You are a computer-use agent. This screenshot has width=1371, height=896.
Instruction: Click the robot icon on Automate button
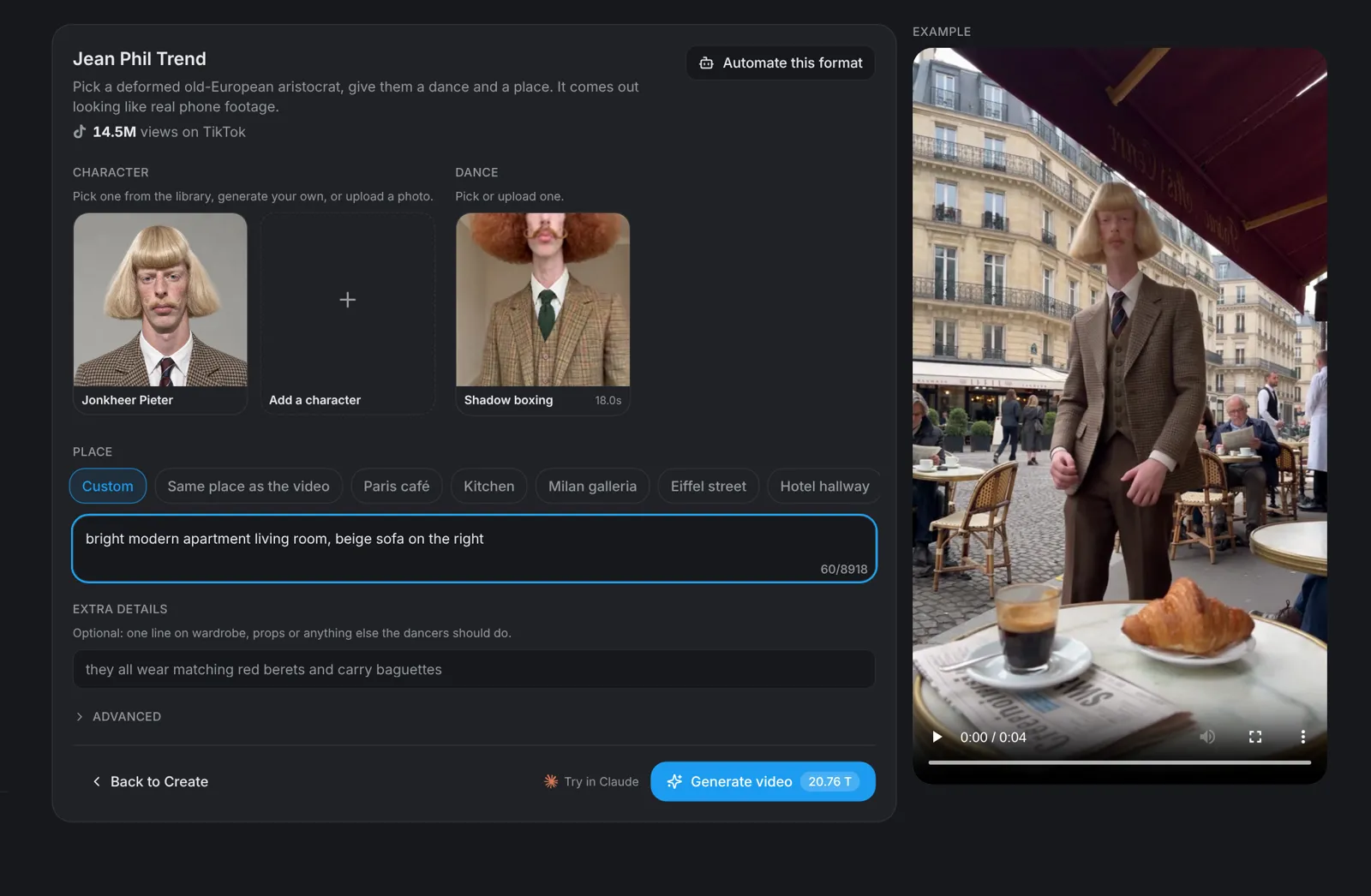click(706, 63)
